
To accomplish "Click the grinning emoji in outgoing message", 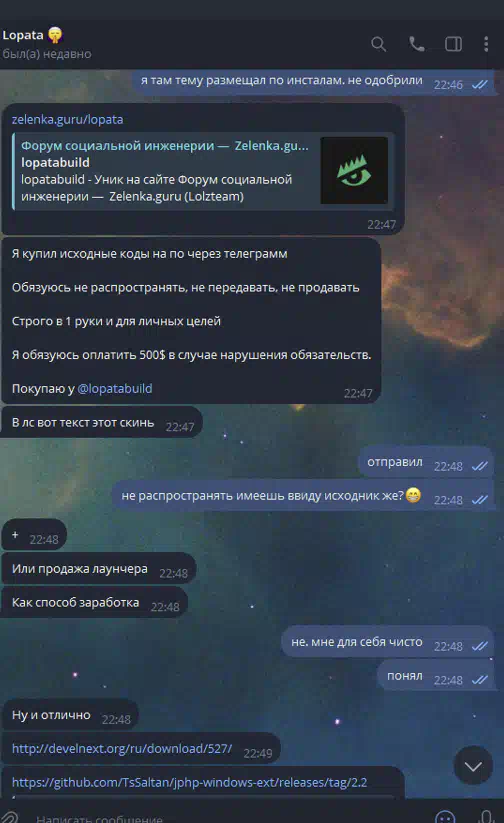I will click(x=414, y=495).
